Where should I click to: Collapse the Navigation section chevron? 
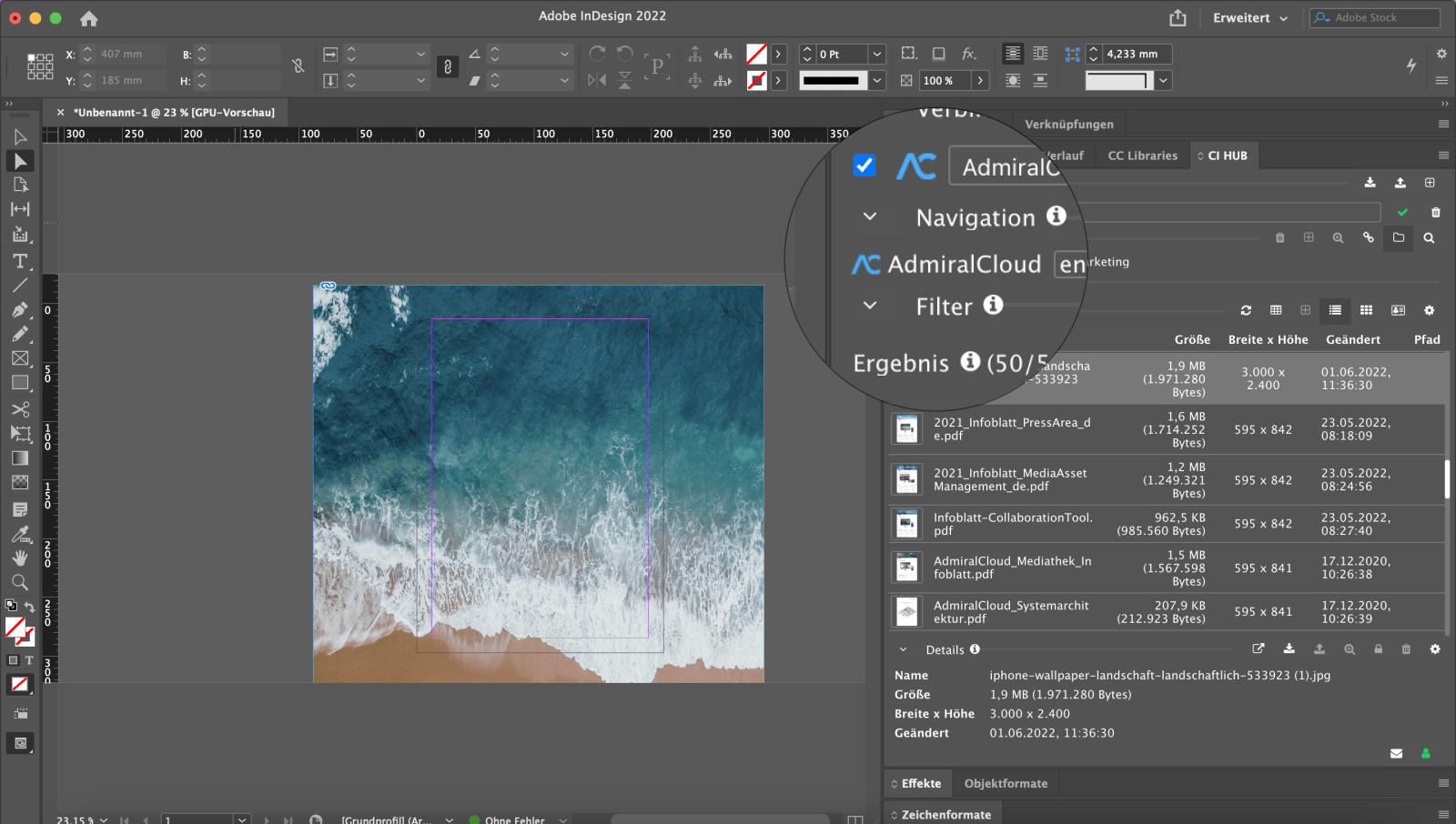(x=870, y=217)
